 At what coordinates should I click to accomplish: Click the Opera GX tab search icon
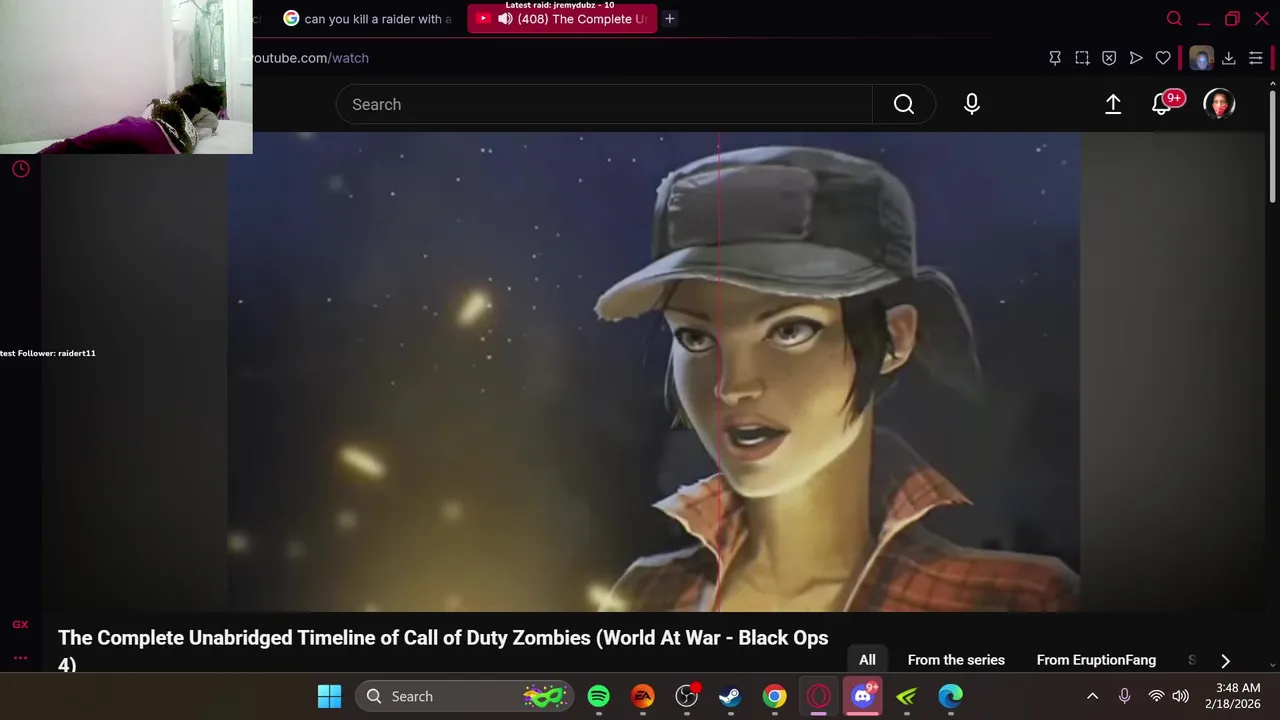point(1174,18)
